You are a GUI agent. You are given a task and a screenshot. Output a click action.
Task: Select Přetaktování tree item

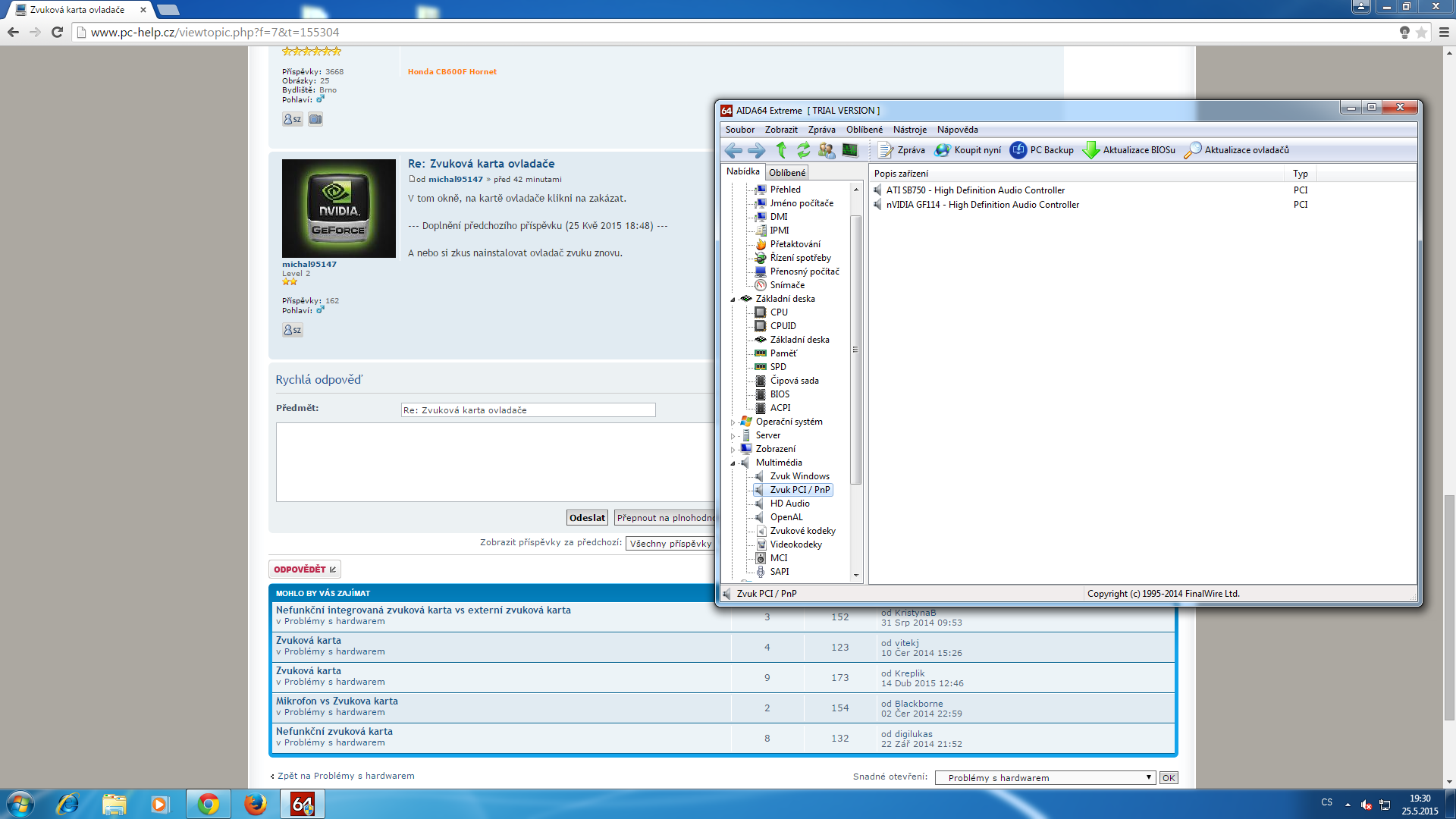click(795, 244)
